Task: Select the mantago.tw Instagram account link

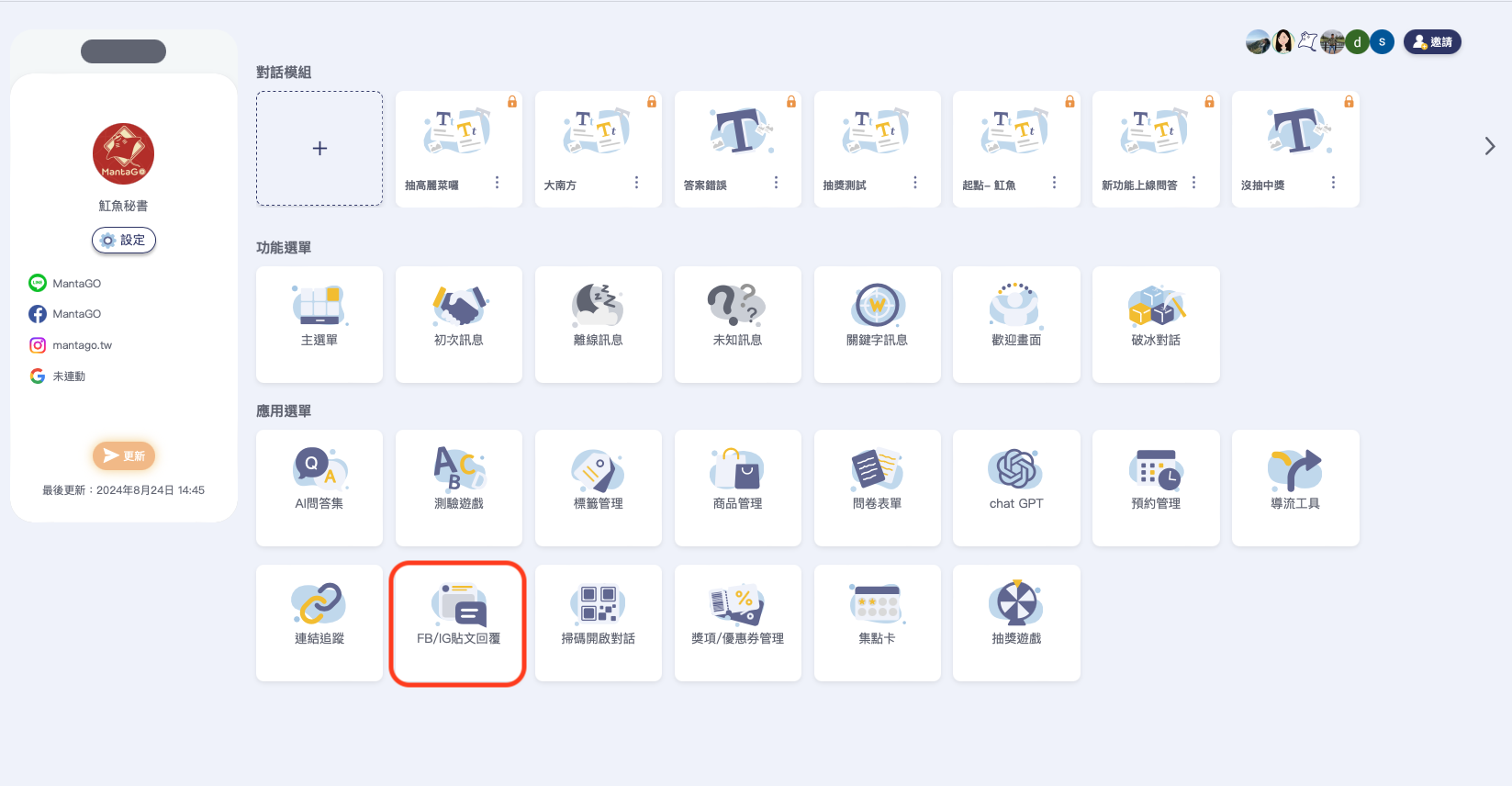Action: point(81,345)
